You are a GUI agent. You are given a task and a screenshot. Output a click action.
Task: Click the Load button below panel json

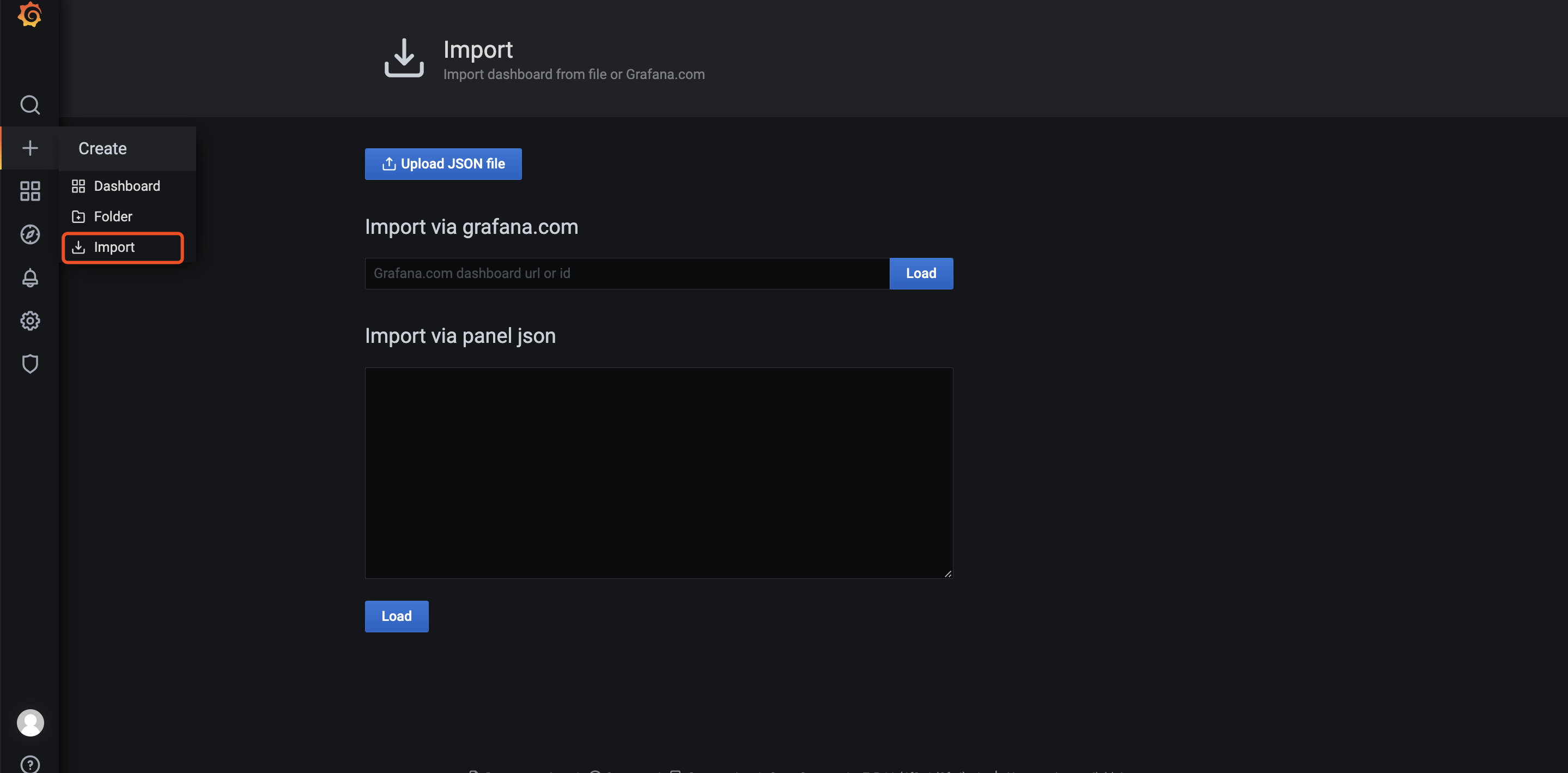point(396,617)
